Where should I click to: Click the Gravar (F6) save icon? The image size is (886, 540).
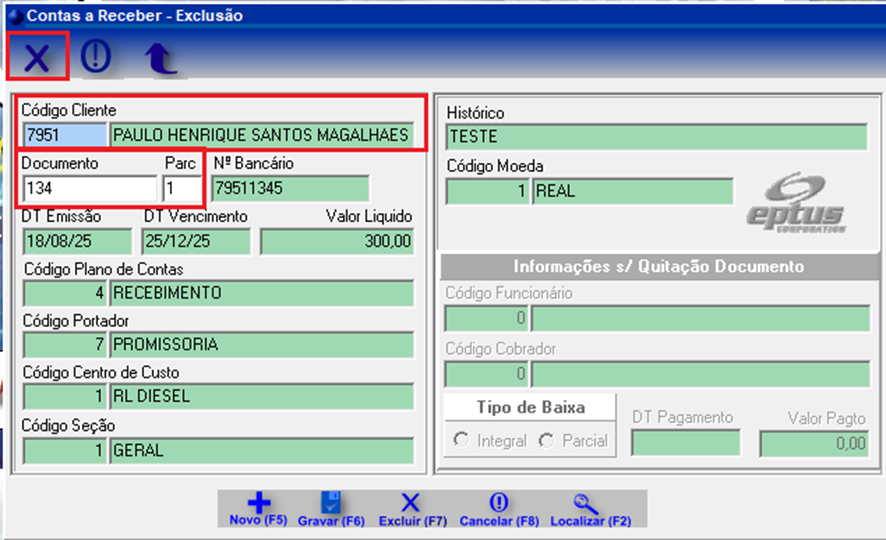(x=331, y=504)
